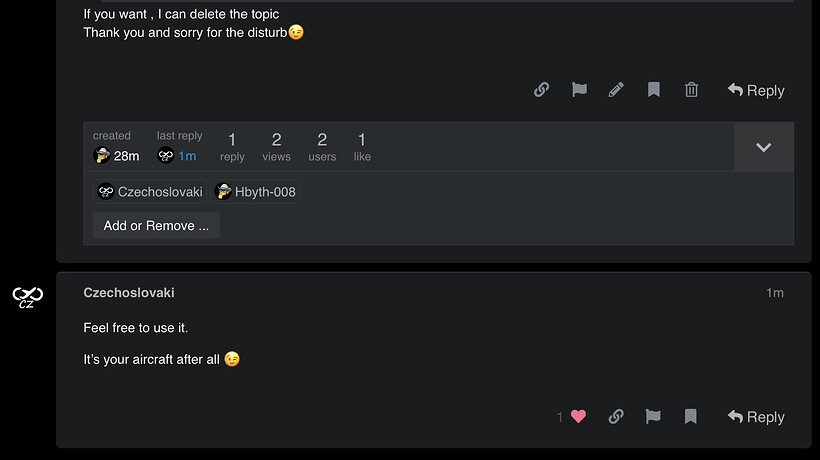This screenshot has width=820, height=460.
Task: Expand the topic summary map chevron
Action: pos(763,147)
